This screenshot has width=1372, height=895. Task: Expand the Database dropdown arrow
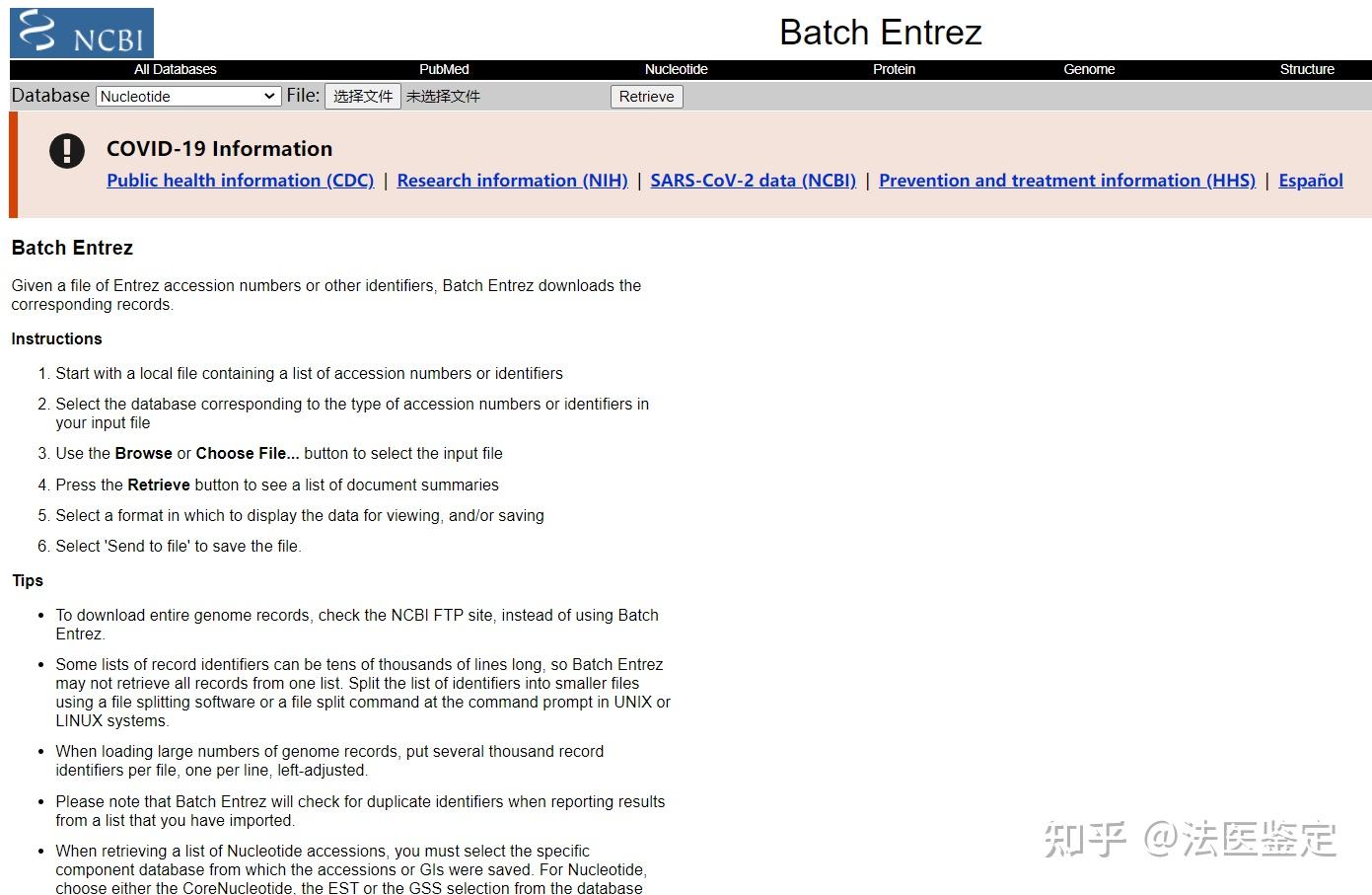point(268,96)
